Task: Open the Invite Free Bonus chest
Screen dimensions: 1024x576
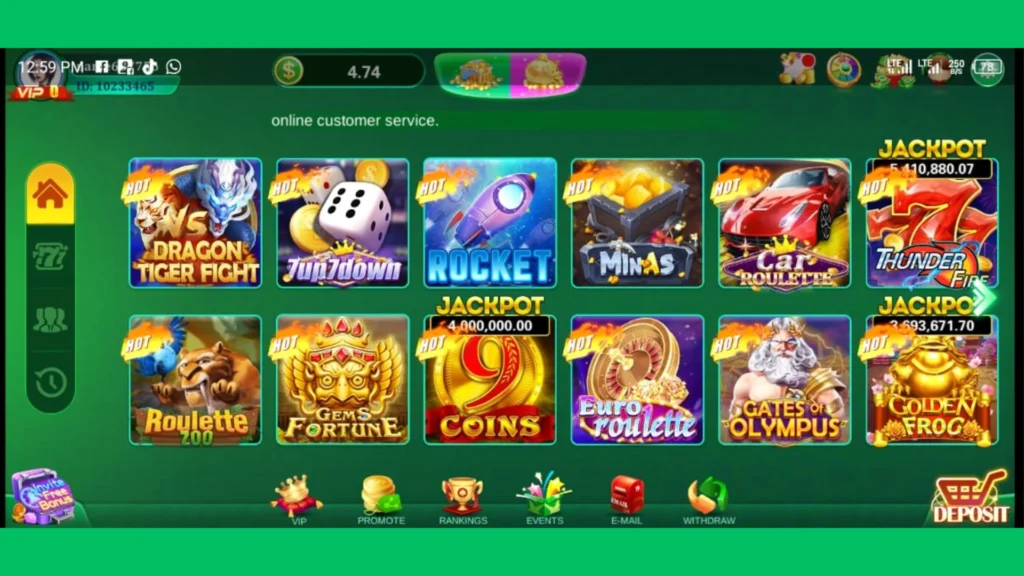Action: [43, 496]
